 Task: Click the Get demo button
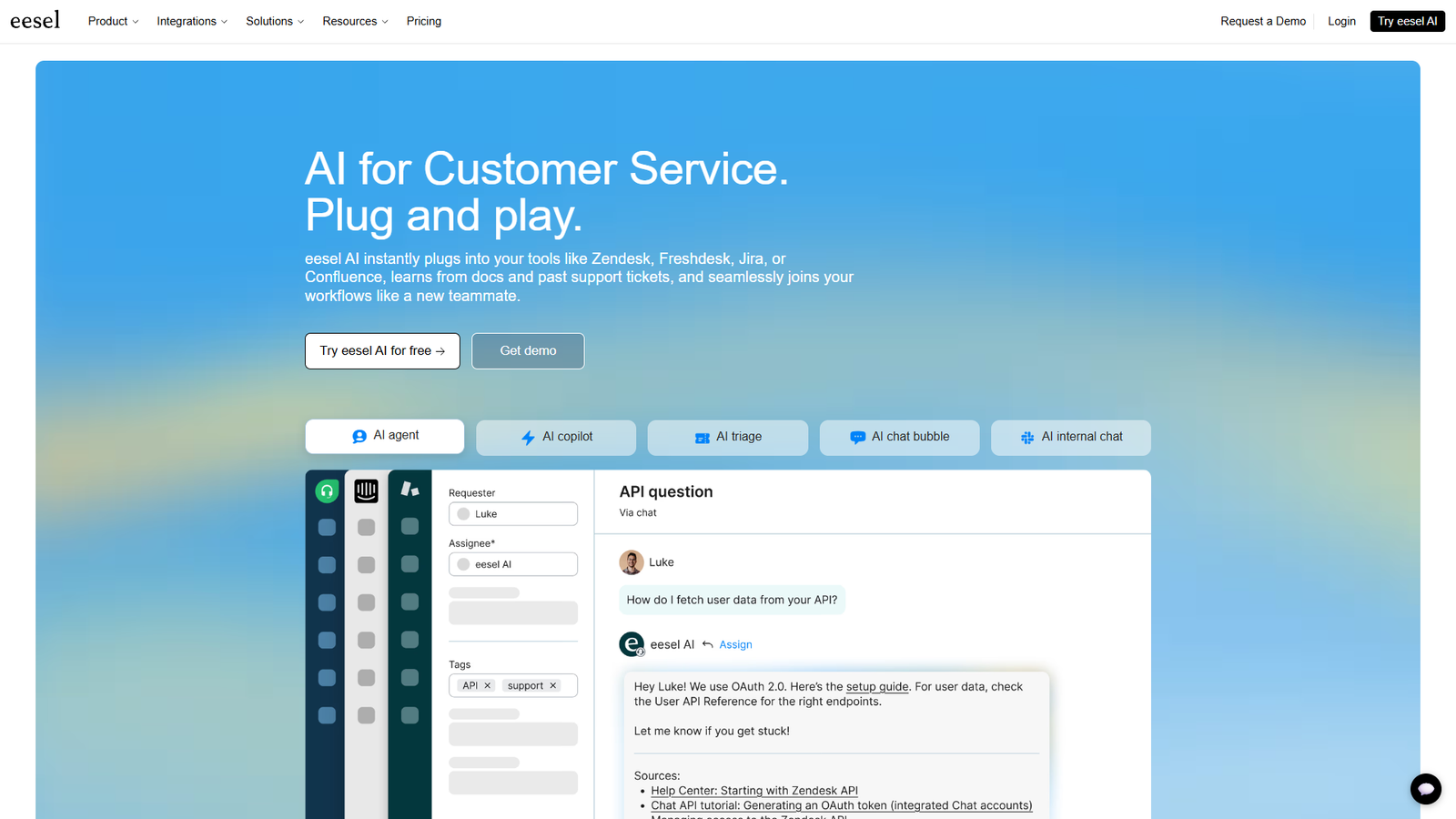[528, 350]
